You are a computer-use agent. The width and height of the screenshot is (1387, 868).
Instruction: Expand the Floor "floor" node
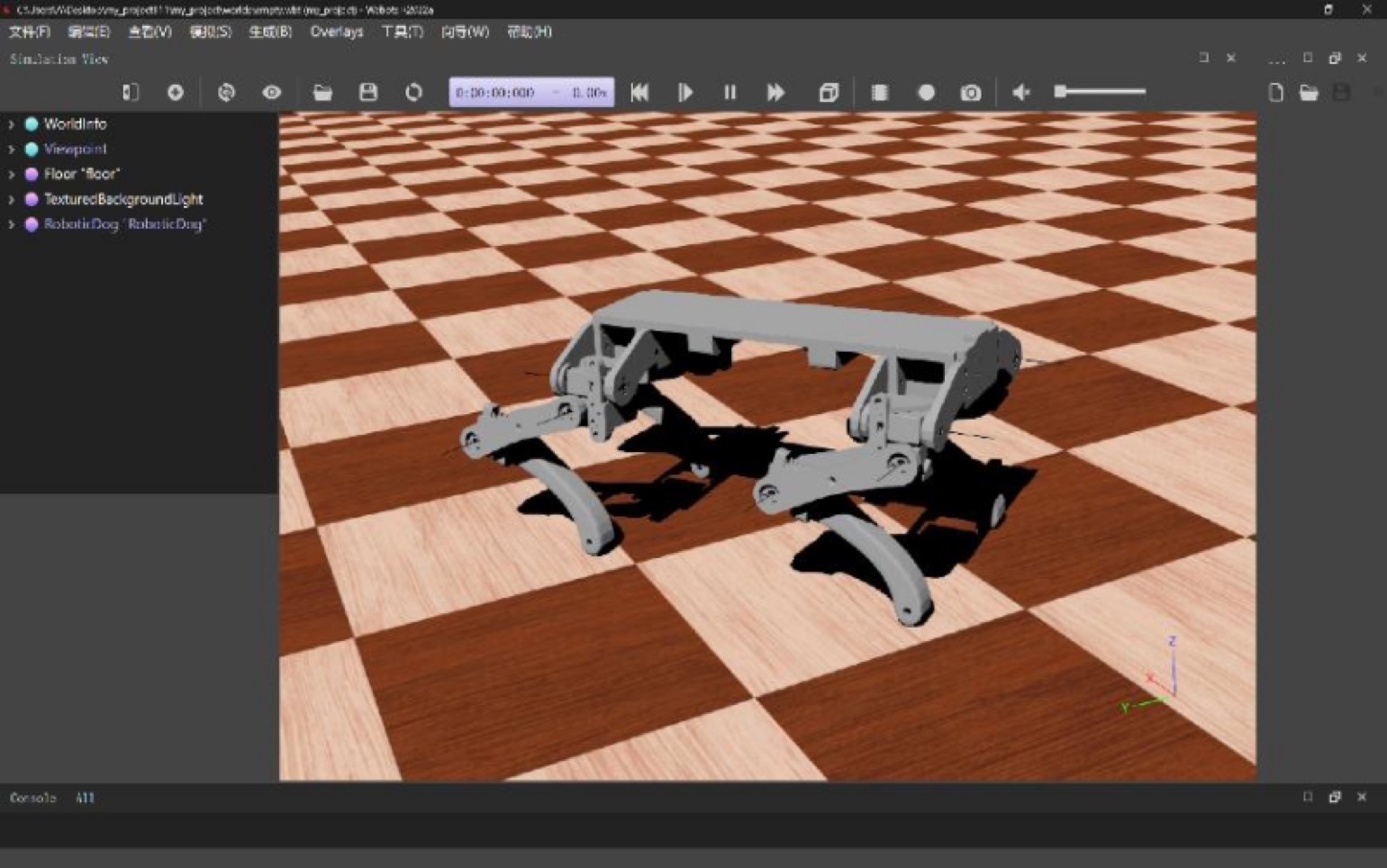(11, 174)
